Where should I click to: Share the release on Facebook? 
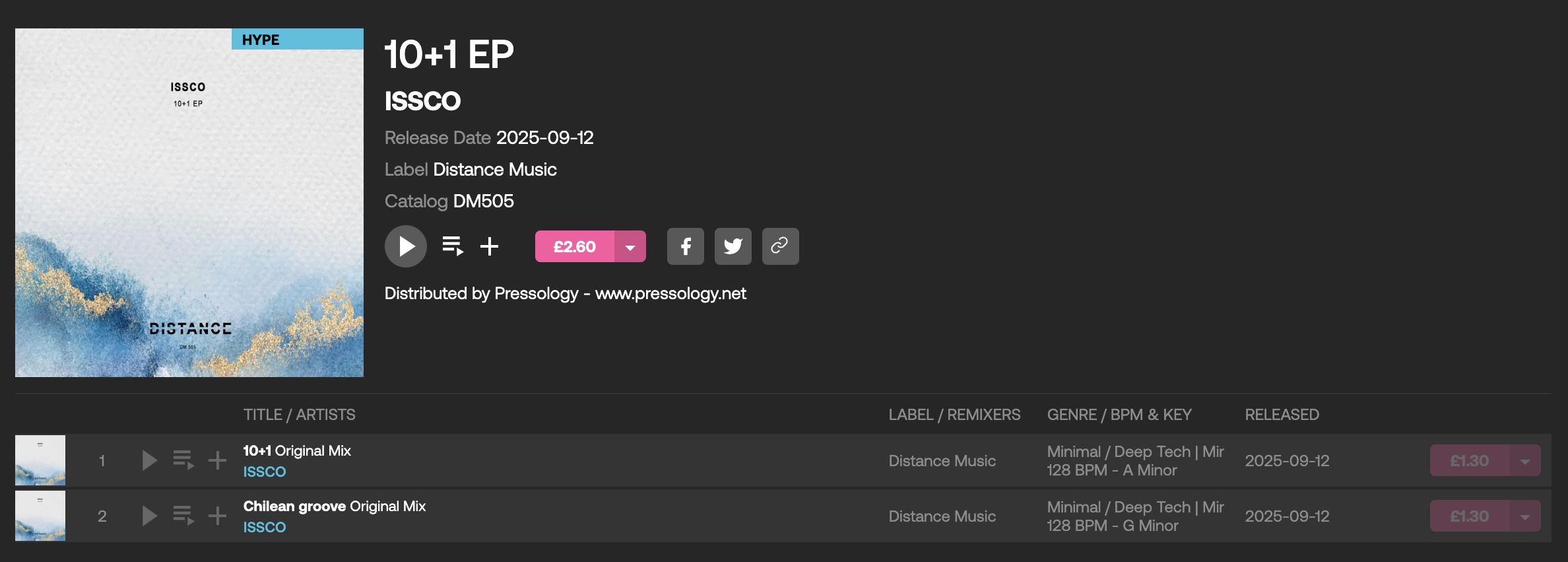pyautogui.click(x=685, y=246)
